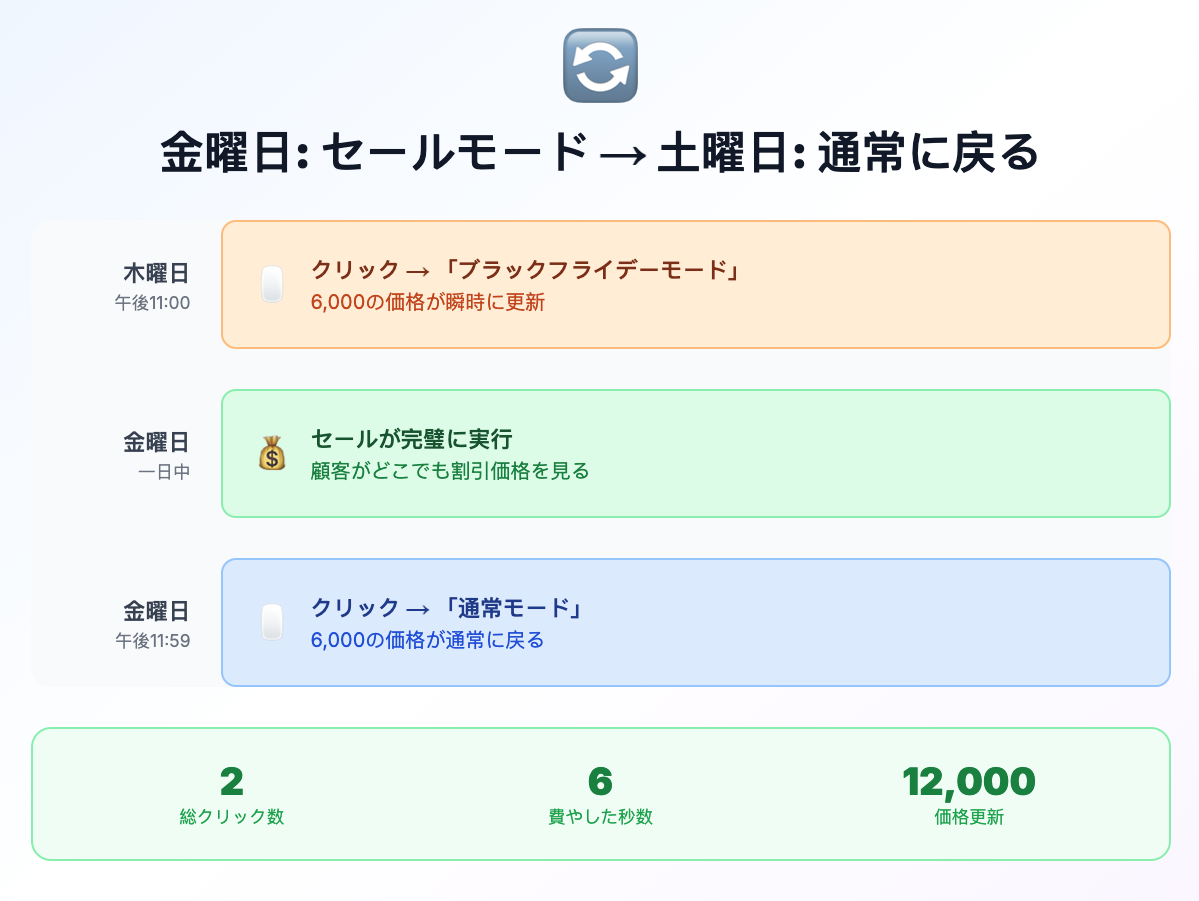Select the 木曜日 timeline label

tap(156, 273)
